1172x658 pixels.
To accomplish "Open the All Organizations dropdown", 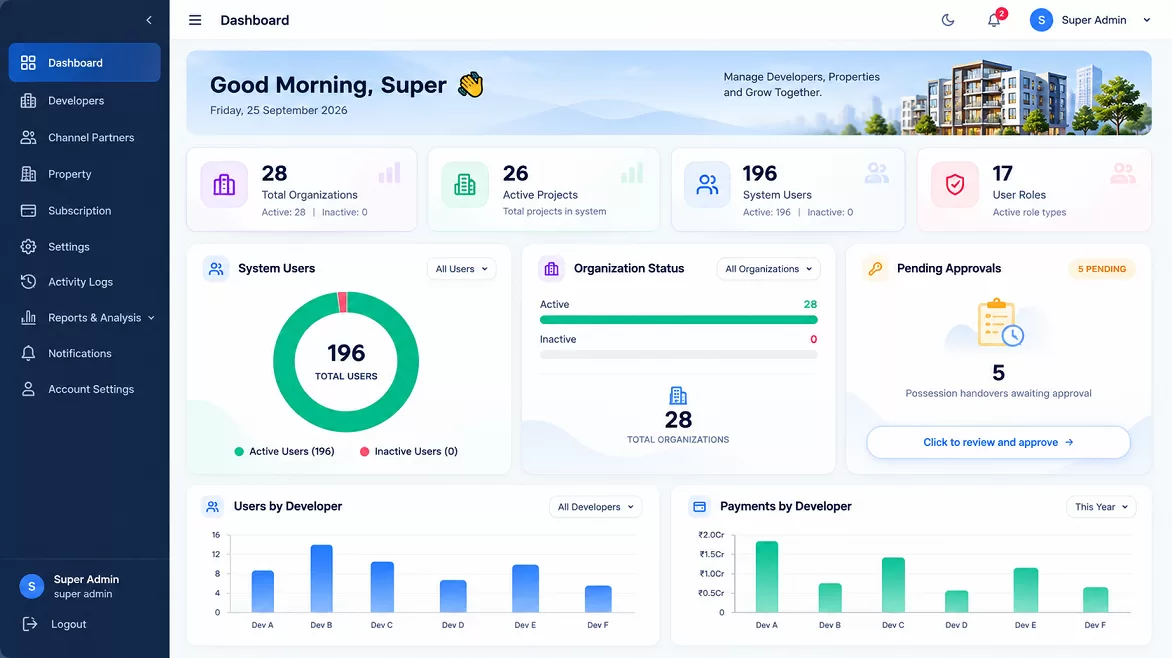I will click(768, 269).
